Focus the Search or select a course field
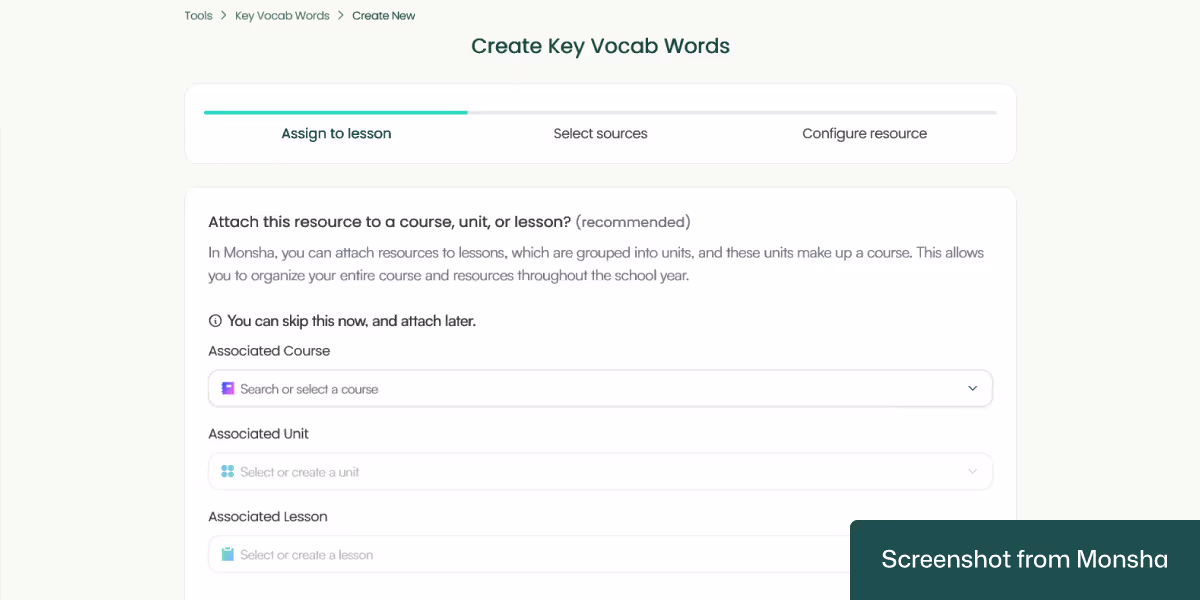This screenshot has height=600, width=1200. [600, 388]
